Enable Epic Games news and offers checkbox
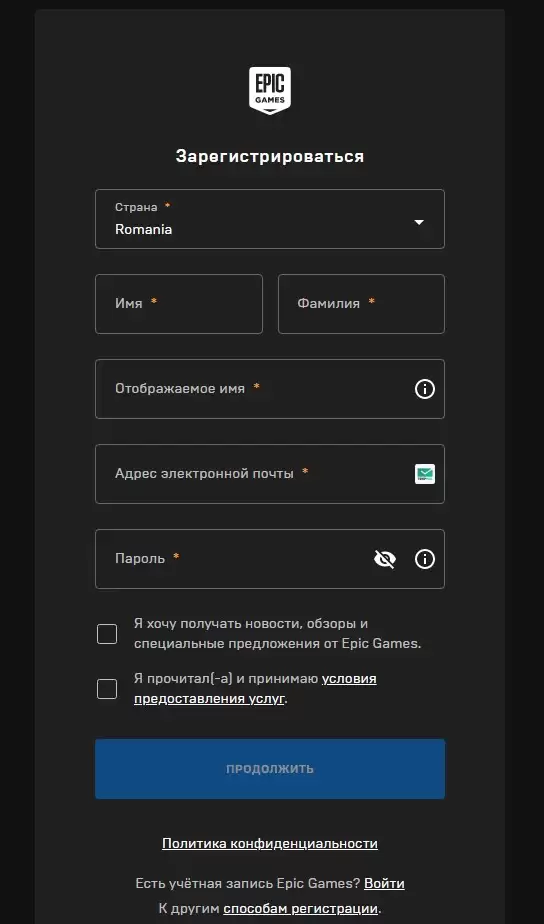 pos(107,634)
